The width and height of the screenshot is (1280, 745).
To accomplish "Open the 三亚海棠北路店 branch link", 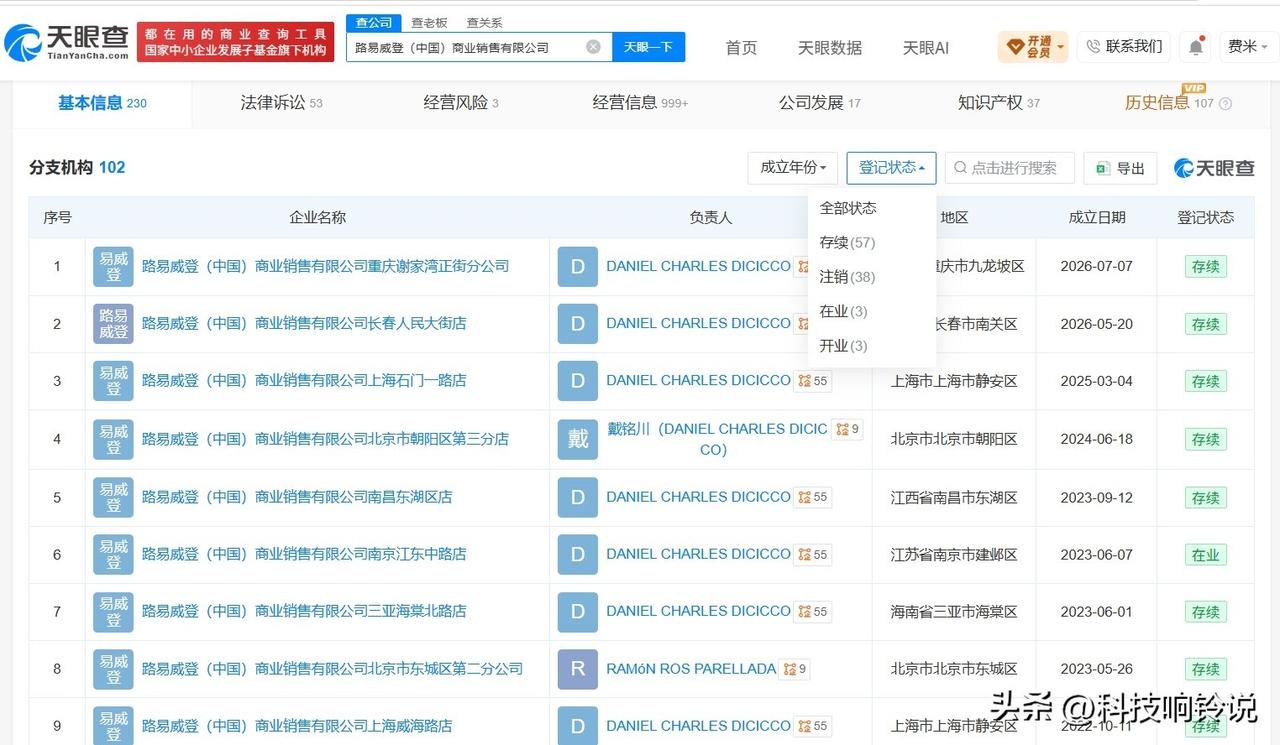I will pyautogui.click(x=304, y=611).
